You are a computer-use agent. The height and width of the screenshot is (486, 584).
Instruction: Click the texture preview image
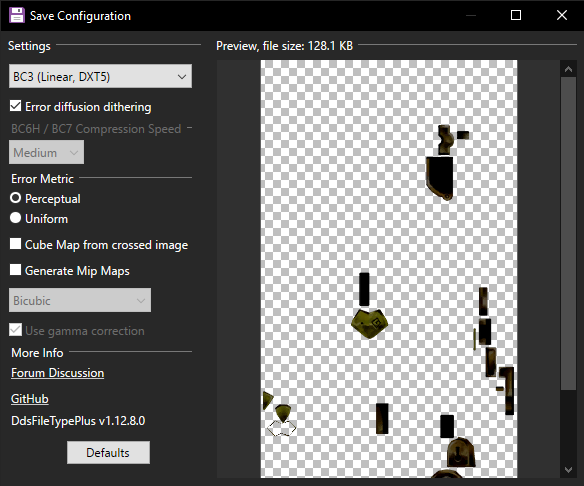point(388,269)
